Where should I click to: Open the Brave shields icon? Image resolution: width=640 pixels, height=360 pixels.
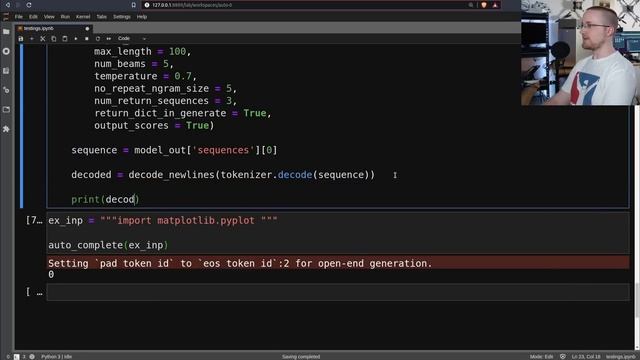point(484,5)
